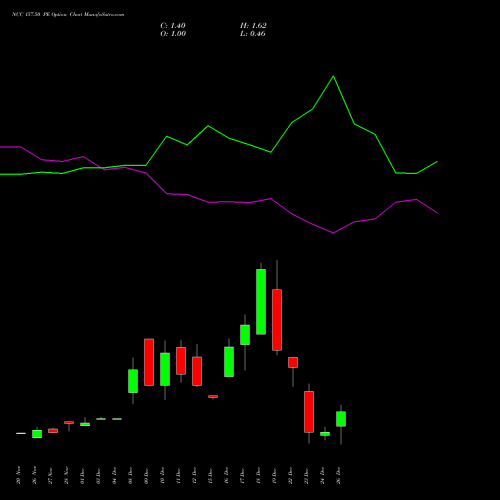Select the green candle for 08 Dec
Image resolution: width=500 pixels, height=500 pixels.
click(133, 381)
